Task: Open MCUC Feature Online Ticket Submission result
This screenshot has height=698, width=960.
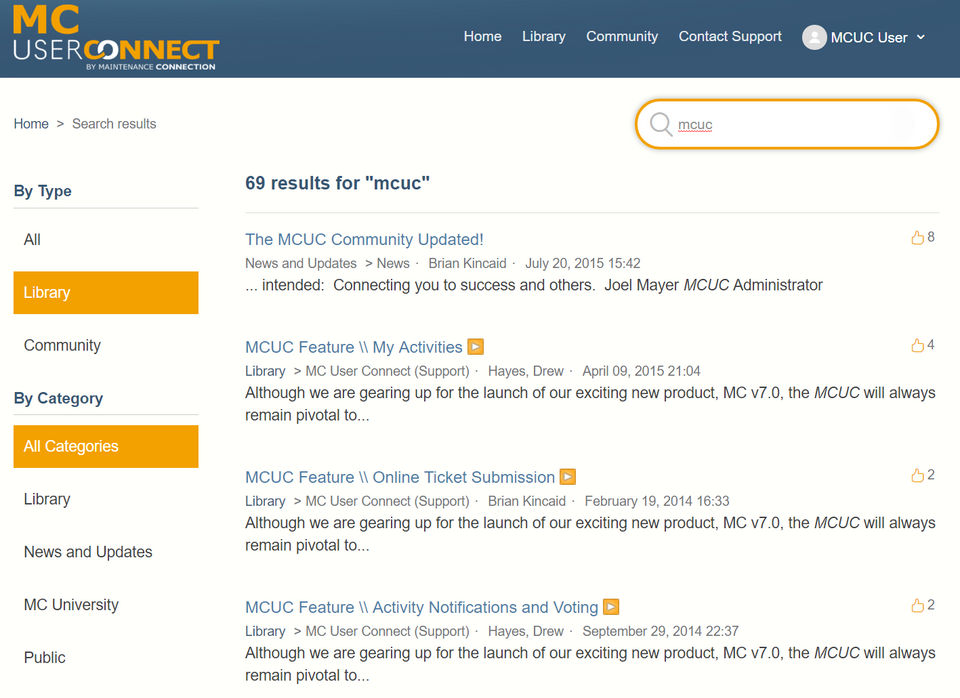Action: coord(400,477)
